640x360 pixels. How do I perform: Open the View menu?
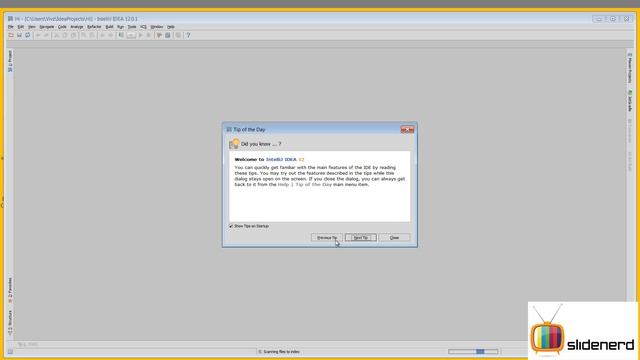click(x=32, y=27)
